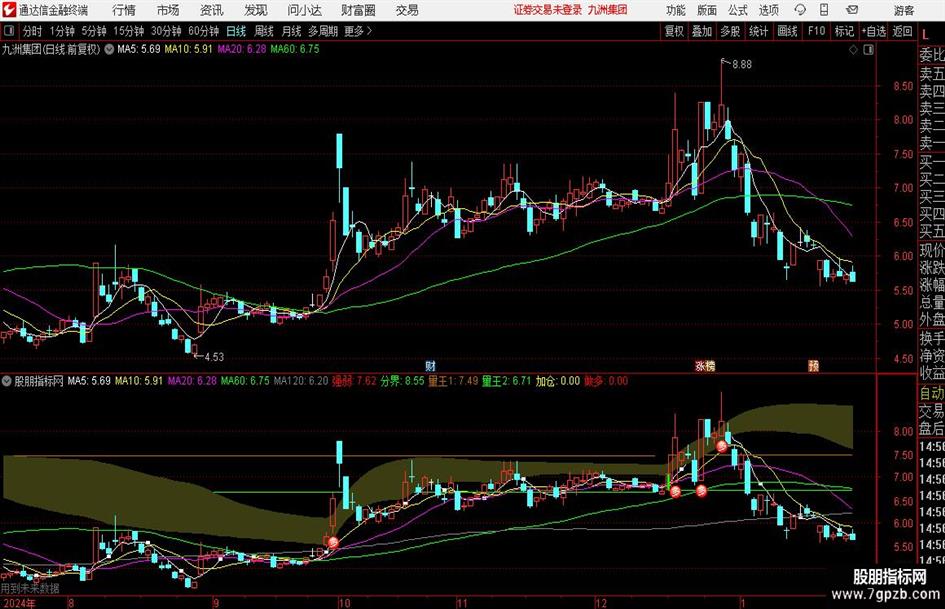Click the 统计 statistics button
The width and height of the screenshot is (945, 609).
click(x=758, y=31)
